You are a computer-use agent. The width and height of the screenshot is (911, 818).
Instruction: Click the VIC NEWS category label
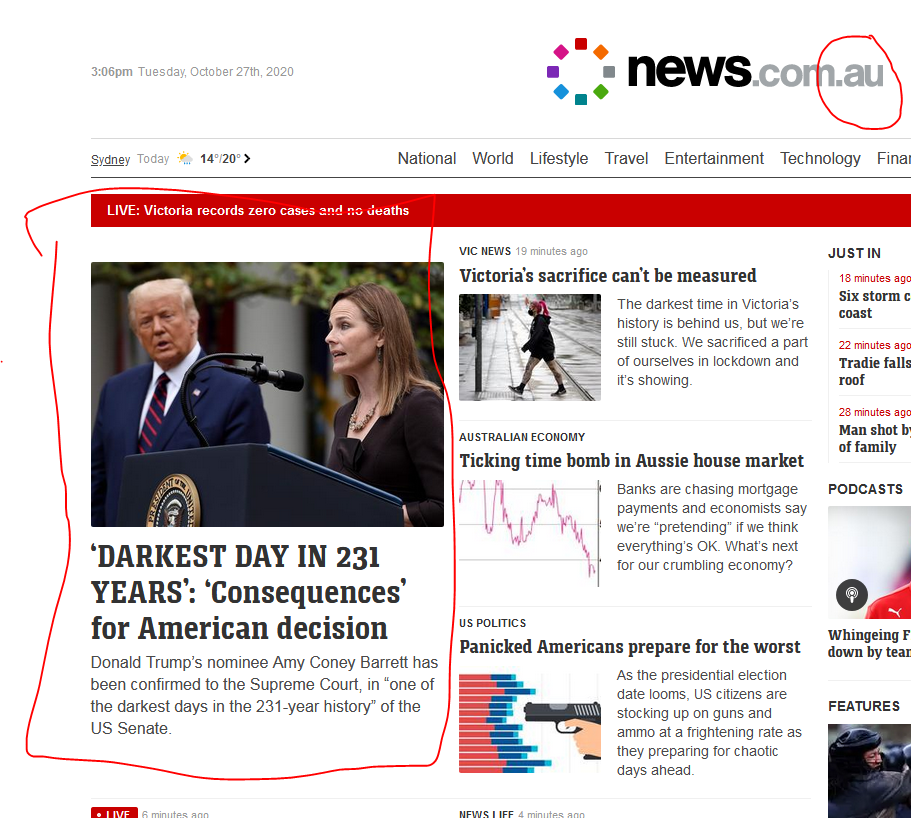[x=485, y=251]
